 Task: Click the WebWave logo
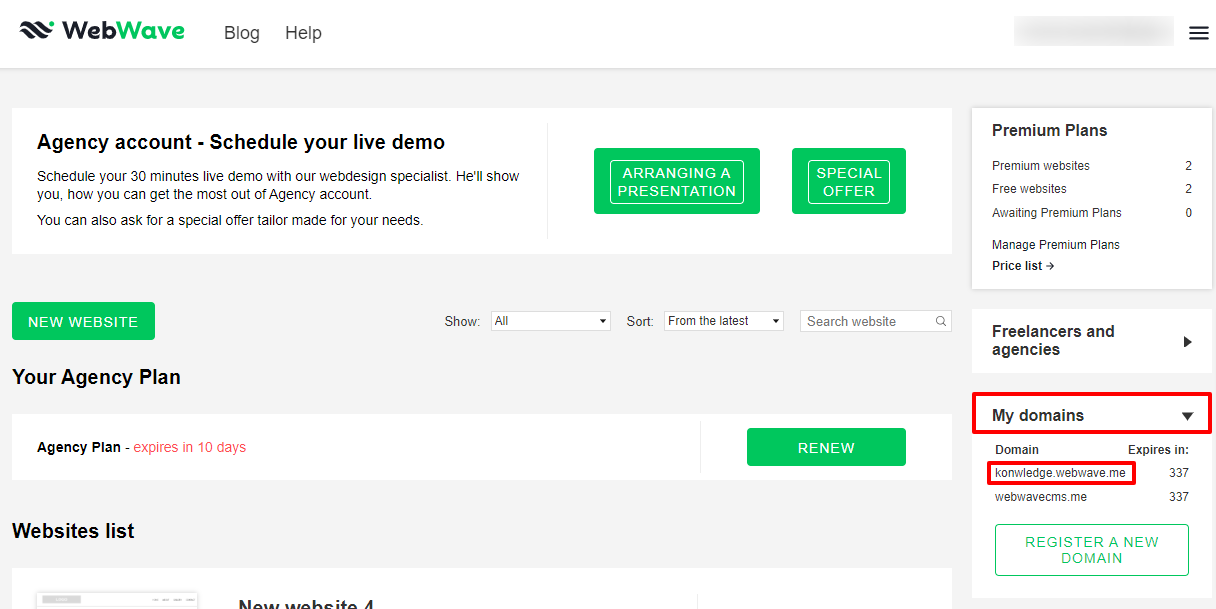click(x=102, y=31)
